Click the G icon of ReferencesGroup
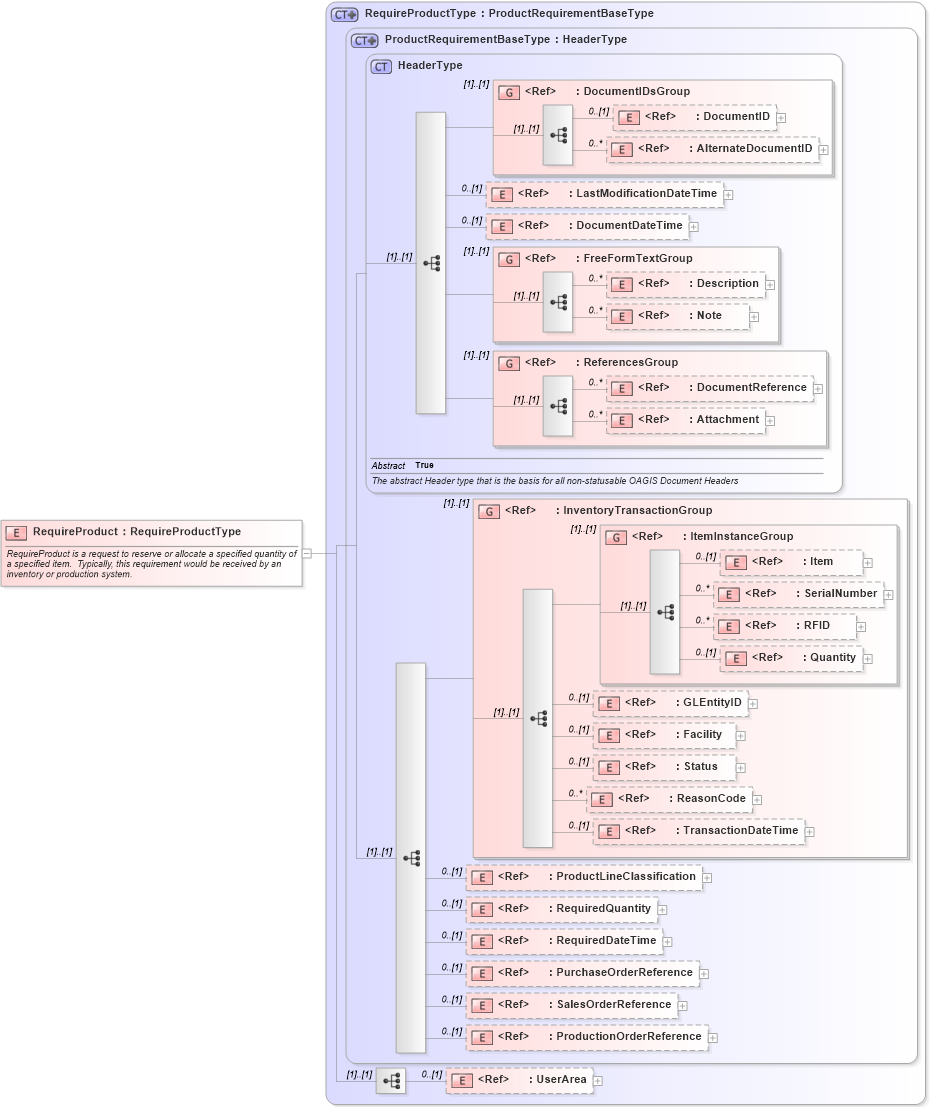 click(508, 362)
